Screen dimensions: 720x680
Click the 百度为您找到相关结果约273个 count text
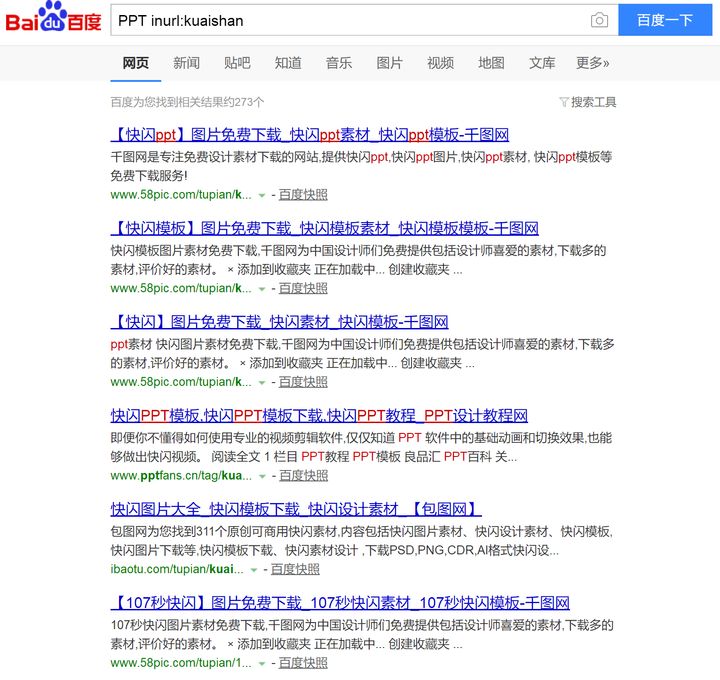point(187,102)
